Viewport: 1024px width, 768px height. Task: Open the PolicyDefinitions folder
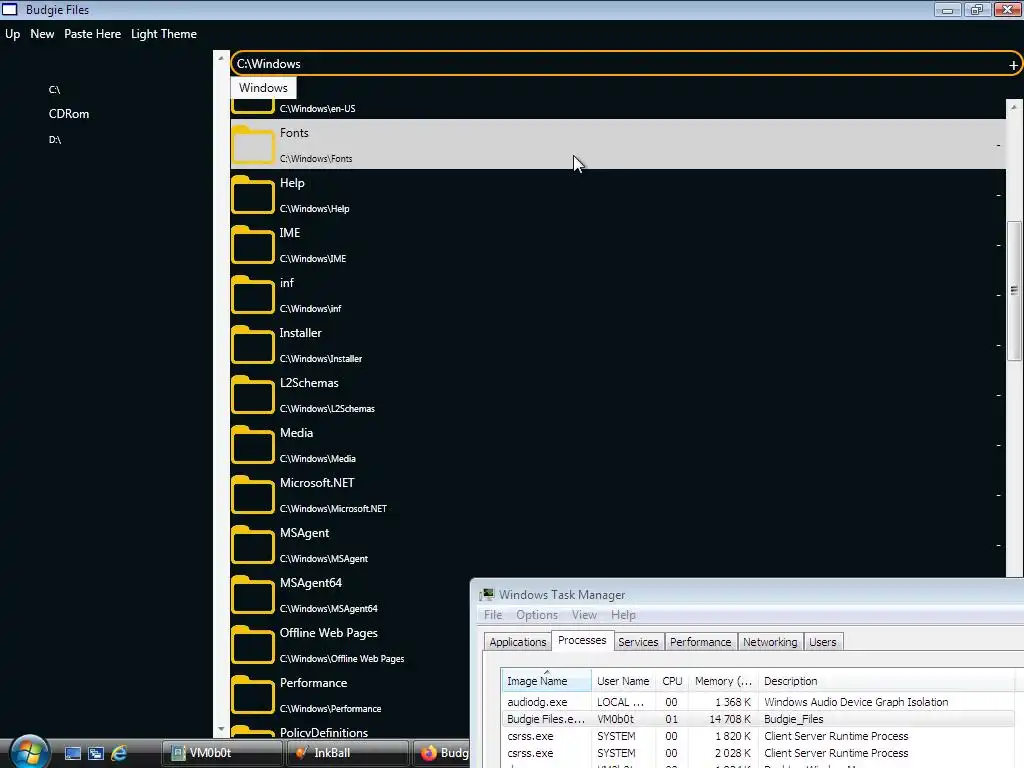[324, 733]
